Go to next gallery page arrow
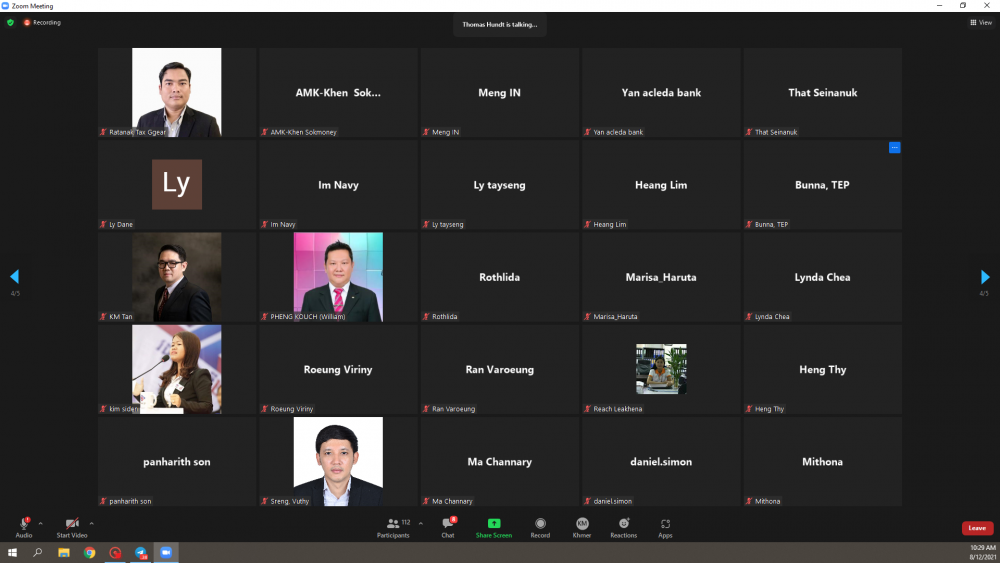The height and width of the screenshot is (563, 1000). click(x=985, y=277)
